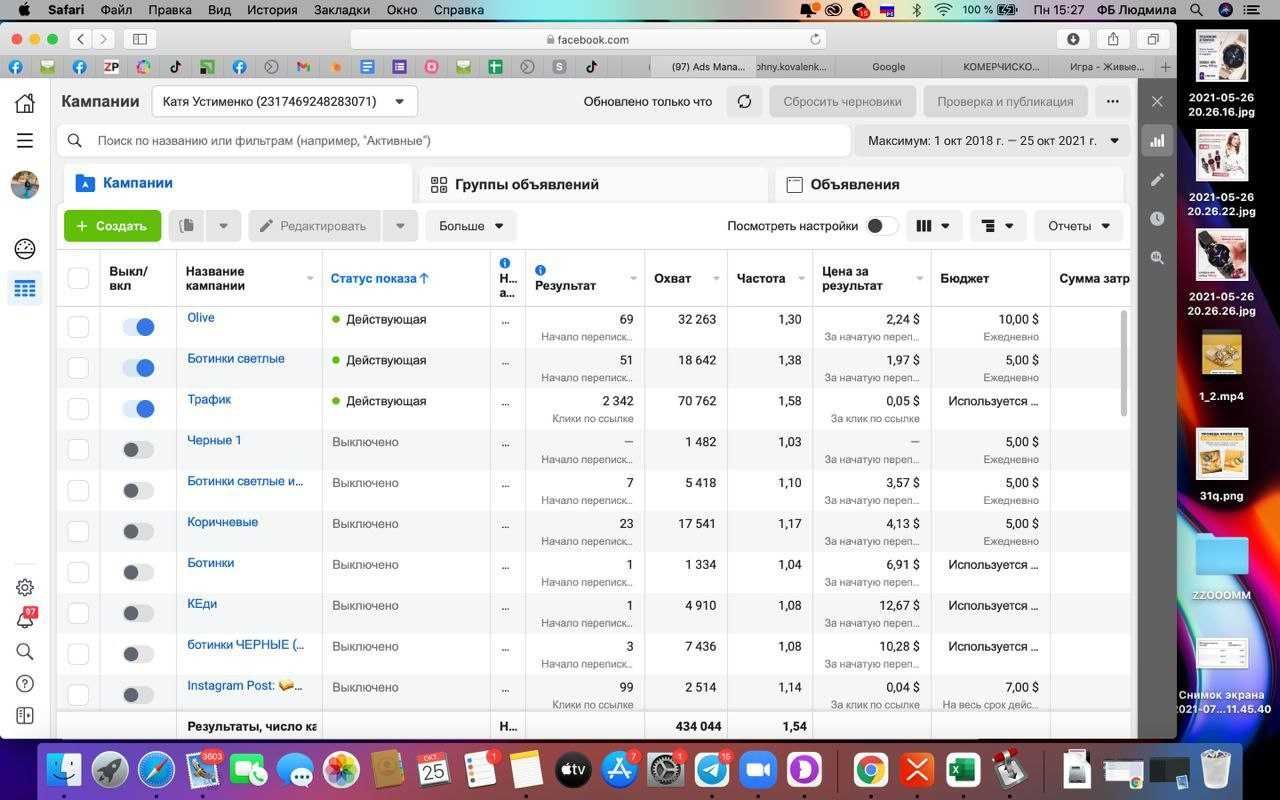The image size is (1280, 800).
Task: Toggle the Посмотреть настройки switch
Action: 881,226
